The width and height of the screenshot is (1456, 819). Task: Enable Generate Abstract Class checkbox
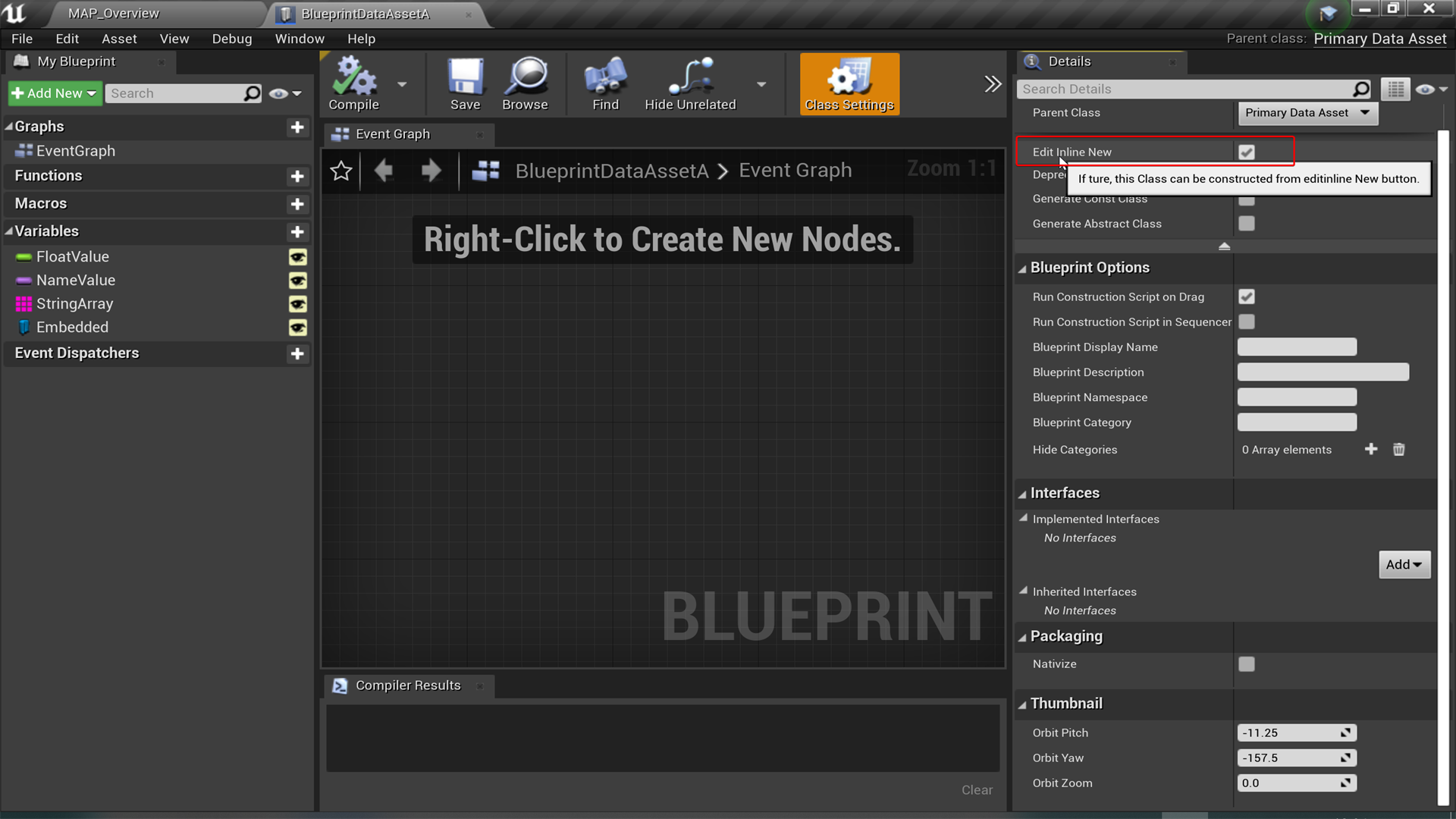(x=1246, y=224)
